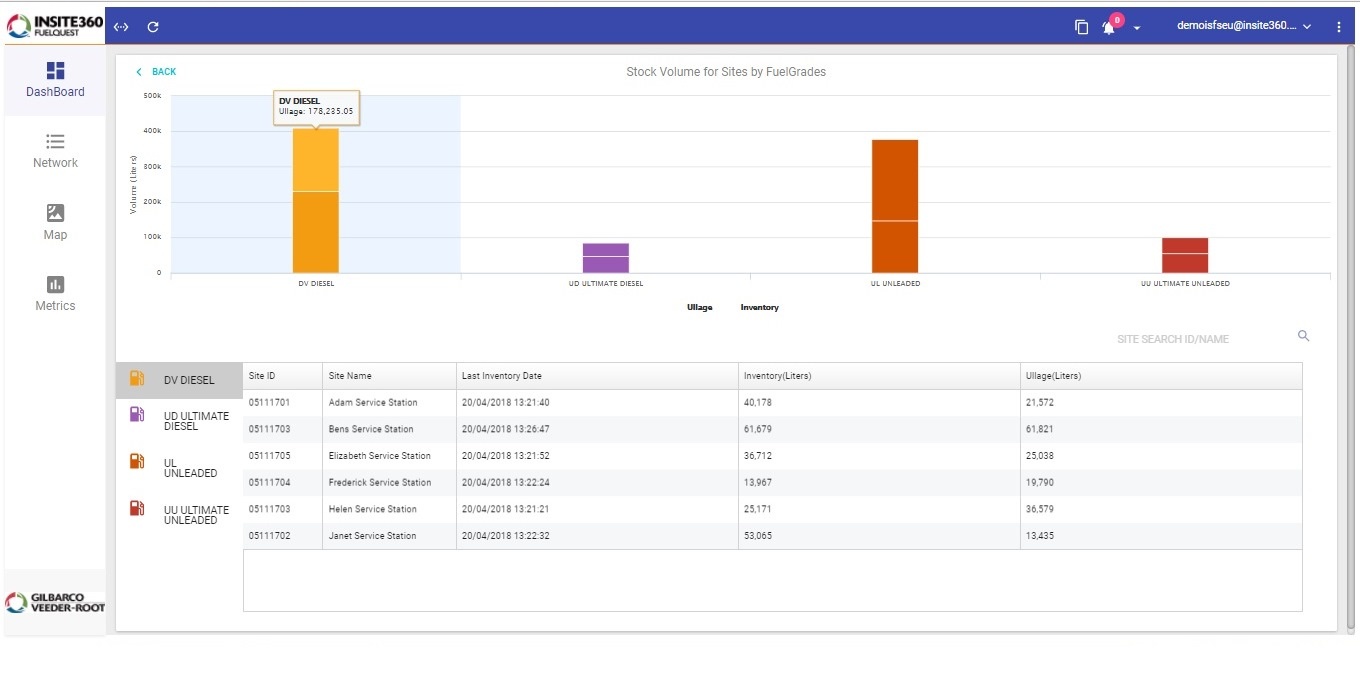Open notifications bell with badge

click(x=1109, y=26)
